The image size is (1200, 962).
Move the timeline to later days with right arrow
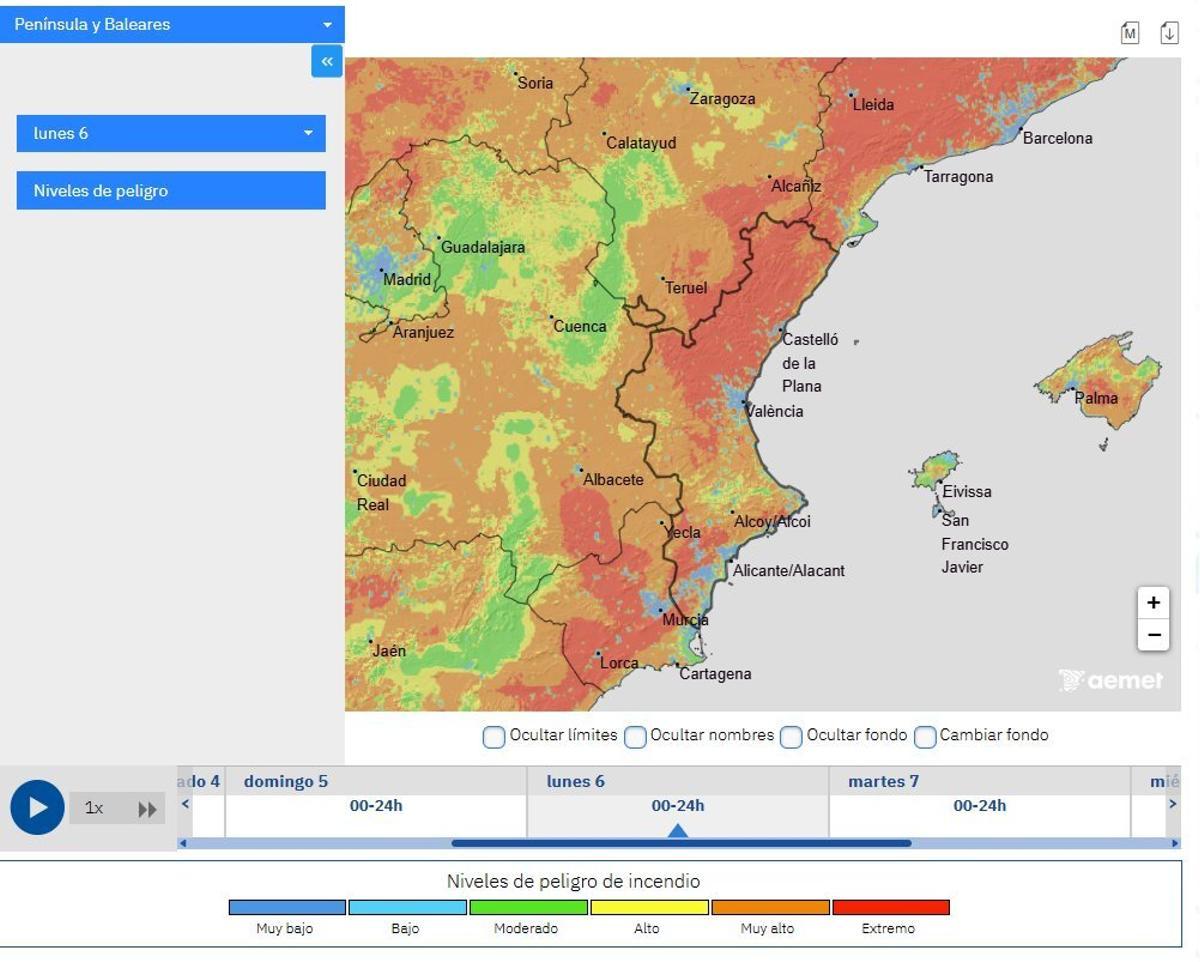point(1172,803)
